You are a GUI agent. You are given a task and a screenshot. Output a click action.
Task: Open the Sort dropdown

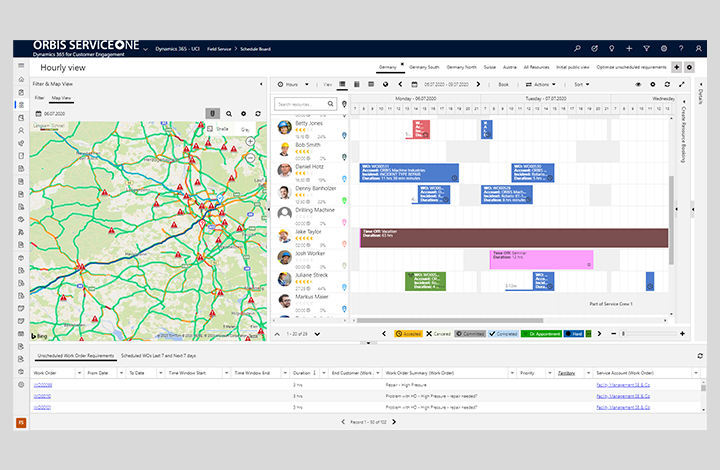click(581, 84)
